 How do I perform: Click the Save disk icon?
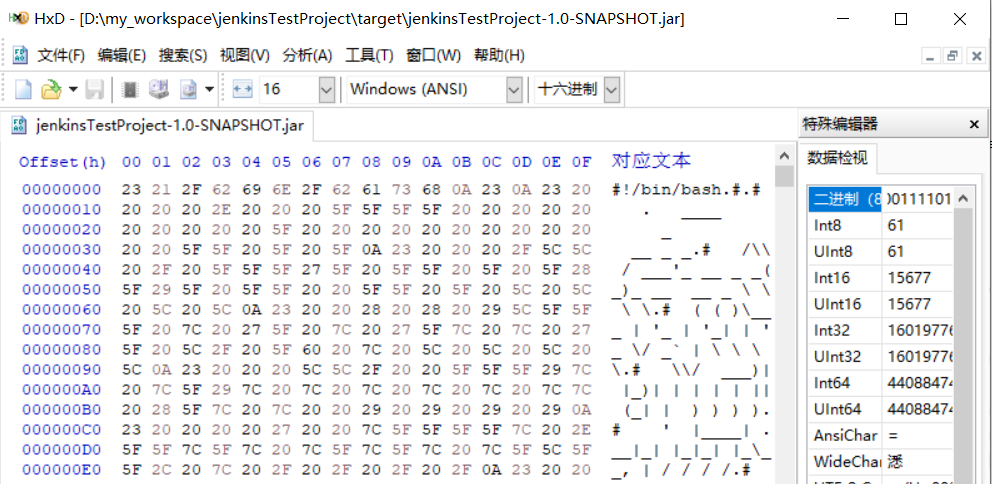tap(95, 89)
